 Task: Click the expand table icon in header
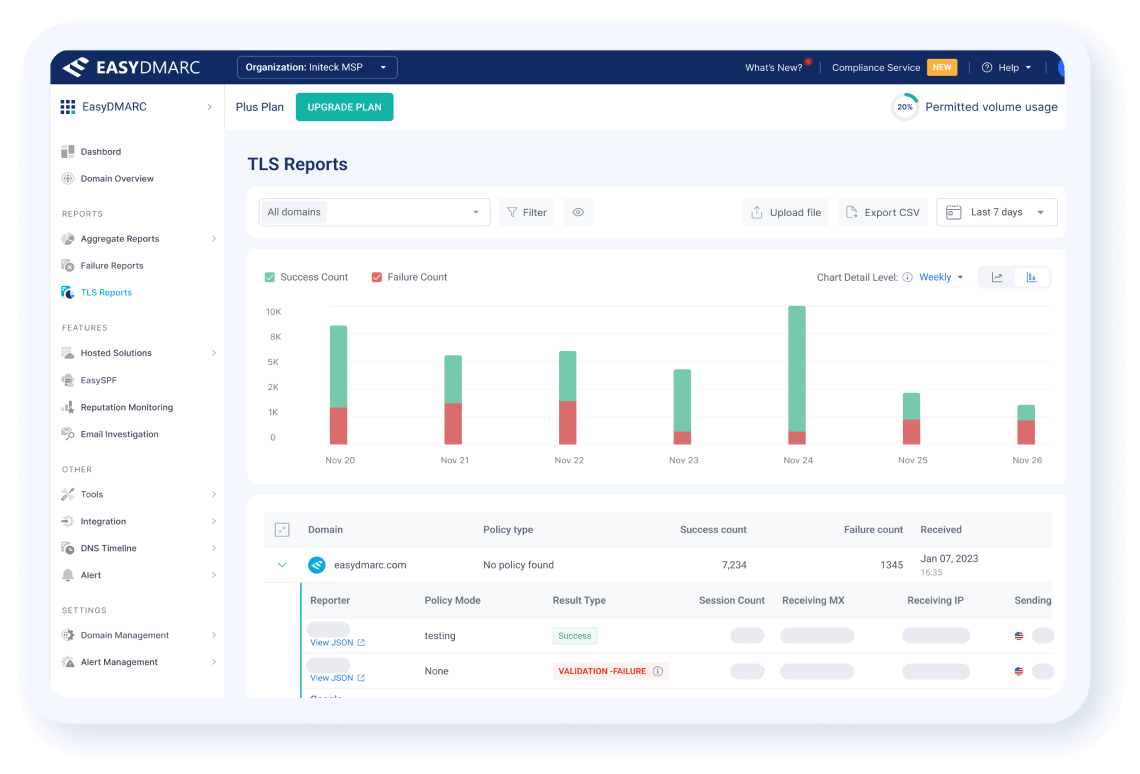[x=282, y=530]
